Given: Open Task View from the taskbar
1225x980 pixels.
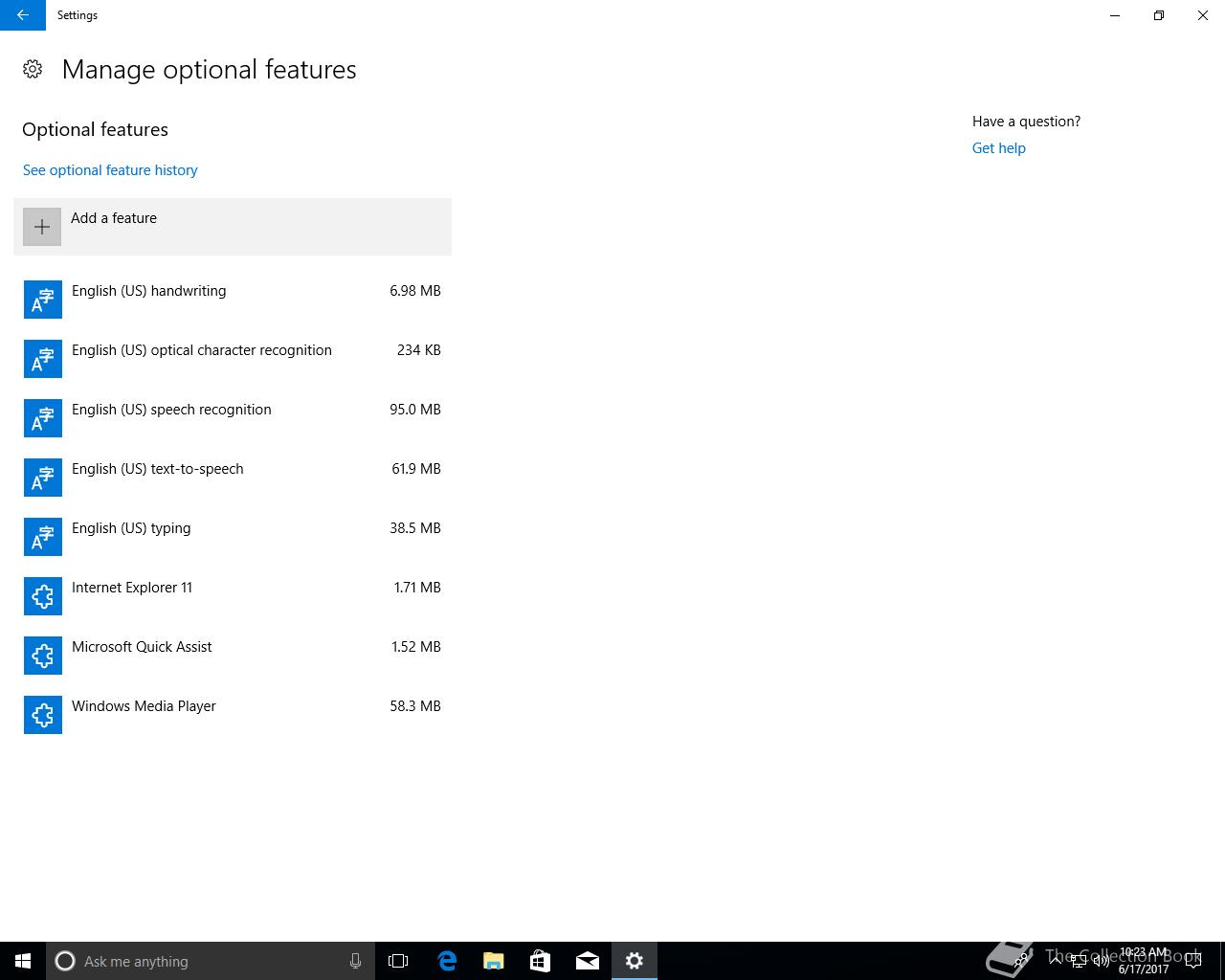Looking at the screenshot, I should pos(398,961).
